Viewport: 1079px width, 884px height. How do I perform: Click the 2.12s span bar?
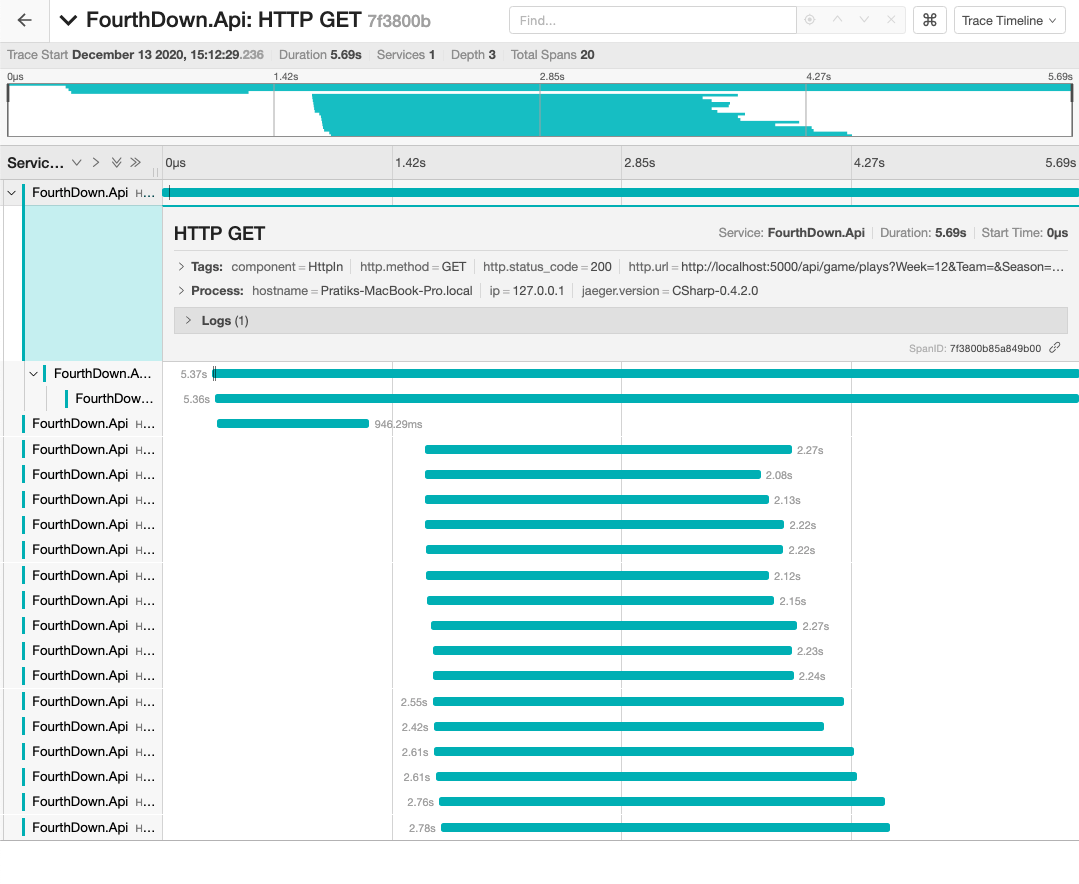[x=597, y=576]
